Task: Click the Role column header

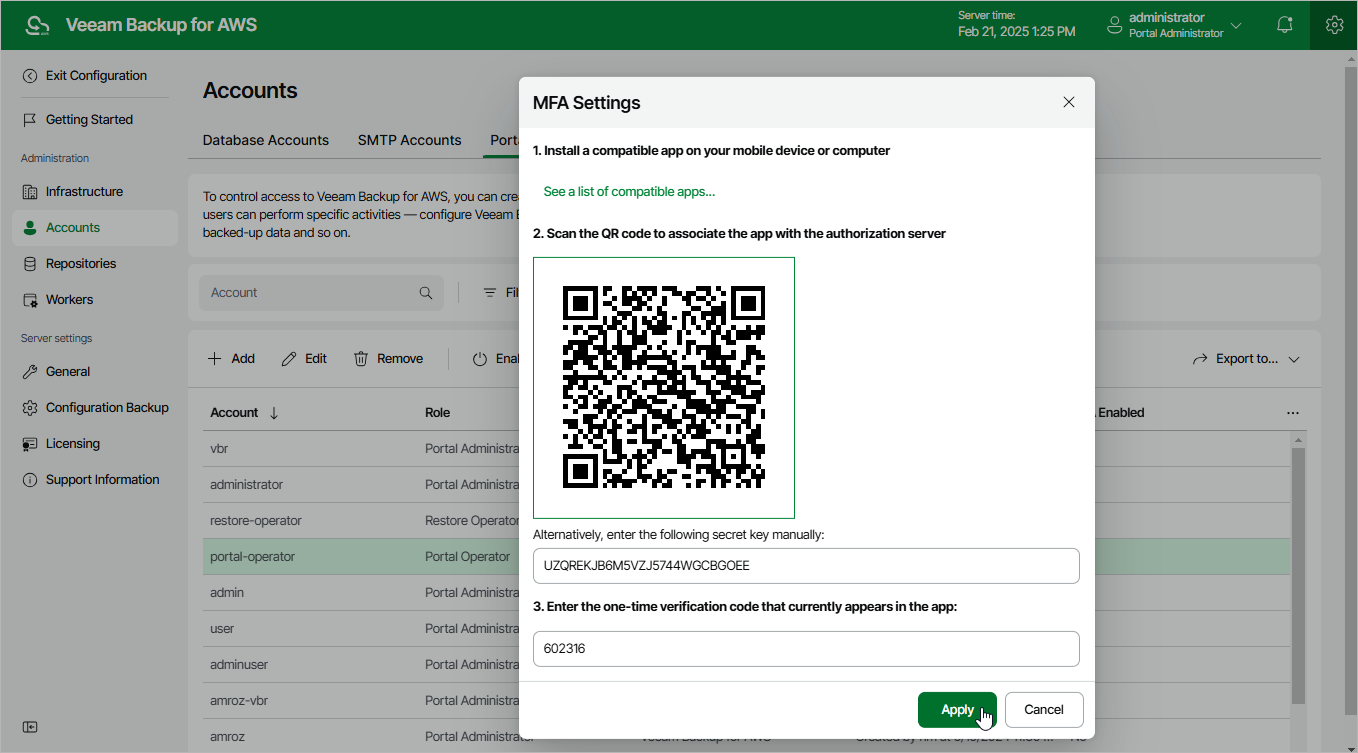Action: coord(437,413)
